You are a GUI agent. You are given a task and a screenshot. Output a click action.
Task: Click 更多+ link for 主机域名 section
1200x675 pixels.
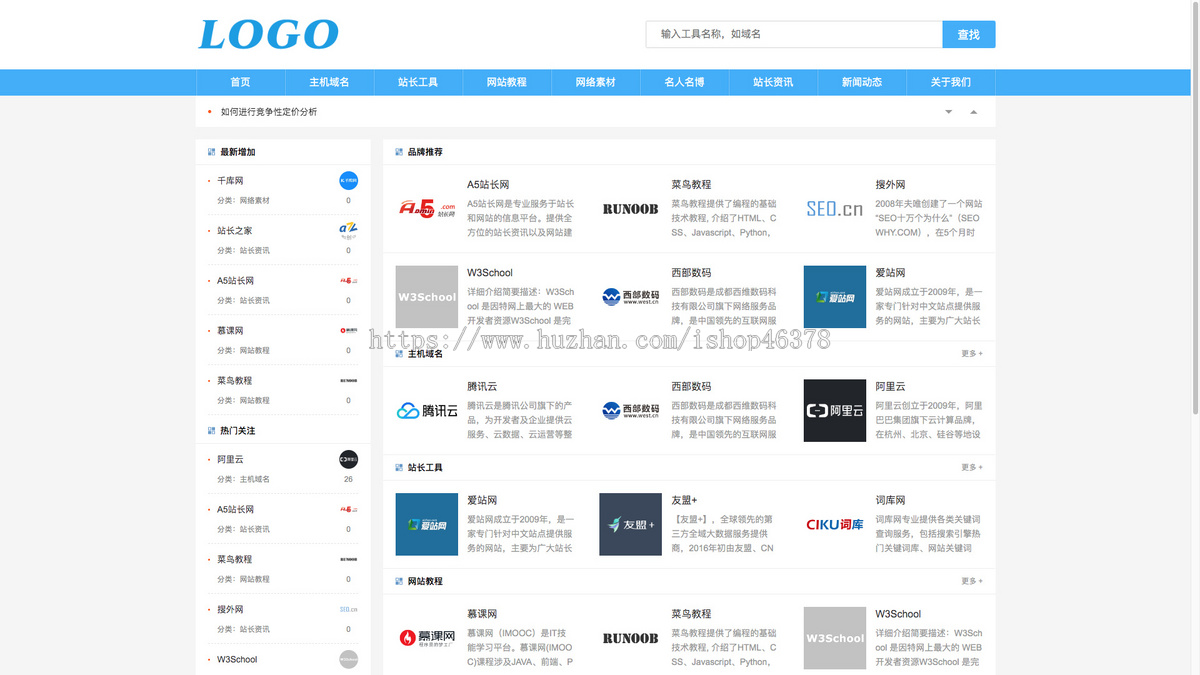tap(972, 354)
